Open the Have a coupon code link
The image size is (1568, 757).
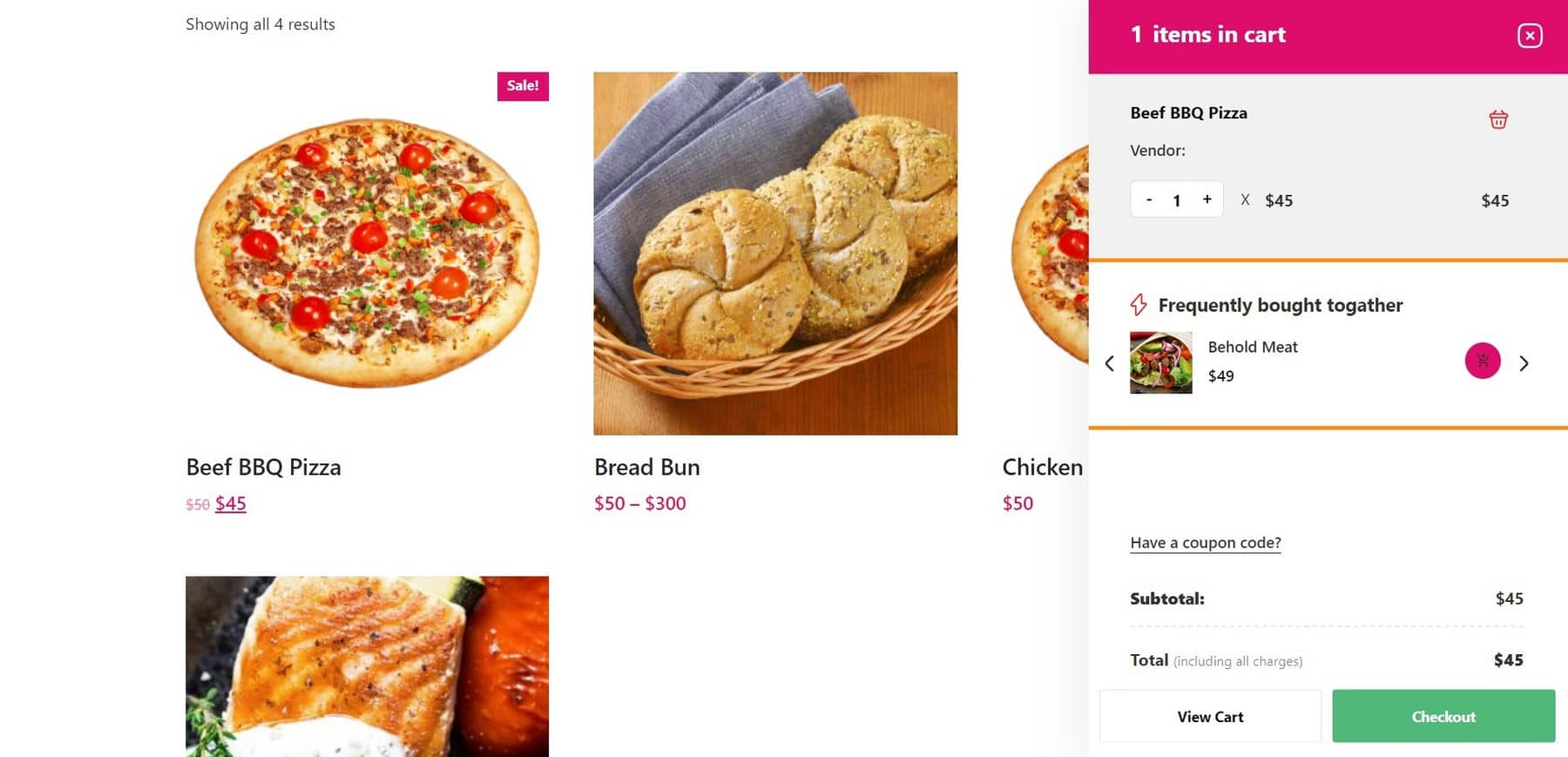pos(1205,542)
